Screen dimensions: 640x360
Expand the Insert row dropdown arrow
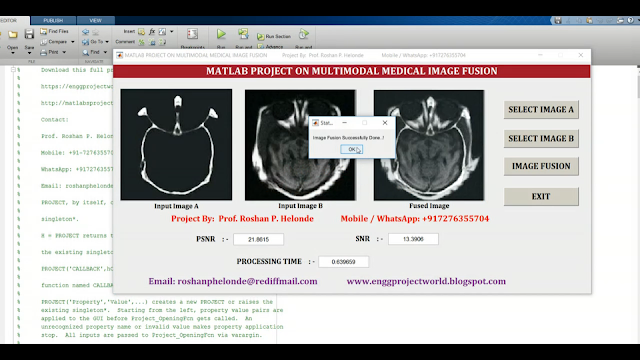click(x=171, y=31)
